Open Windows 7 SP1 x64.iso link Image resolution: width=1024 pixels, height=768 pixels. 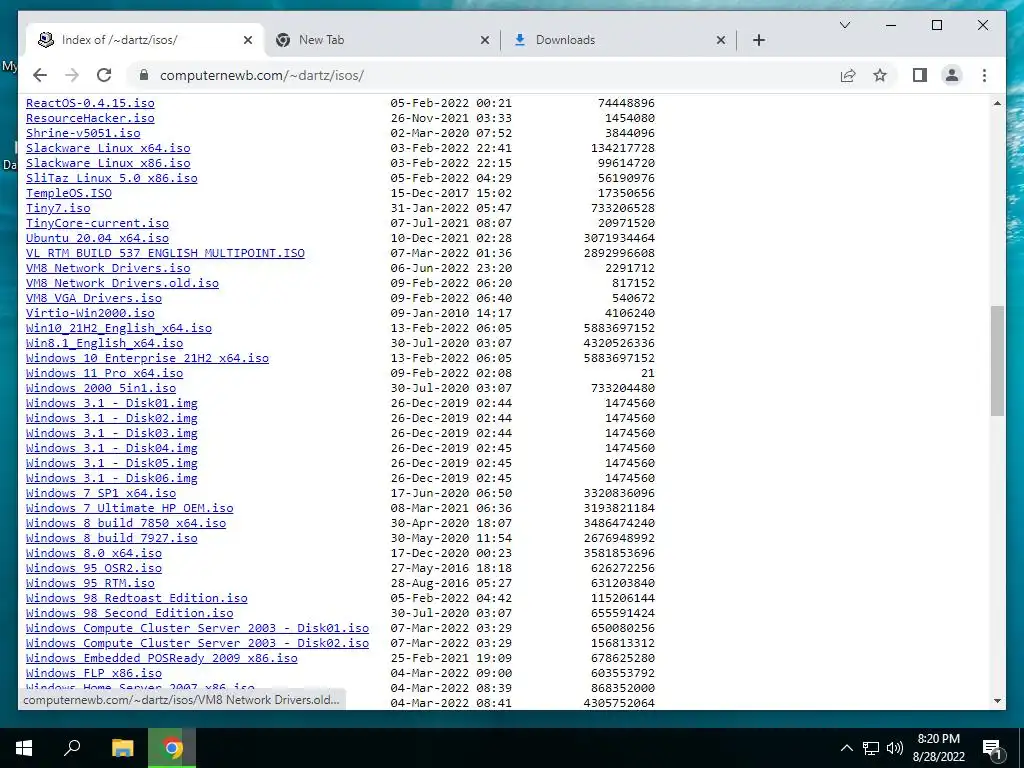pos(101,494)
